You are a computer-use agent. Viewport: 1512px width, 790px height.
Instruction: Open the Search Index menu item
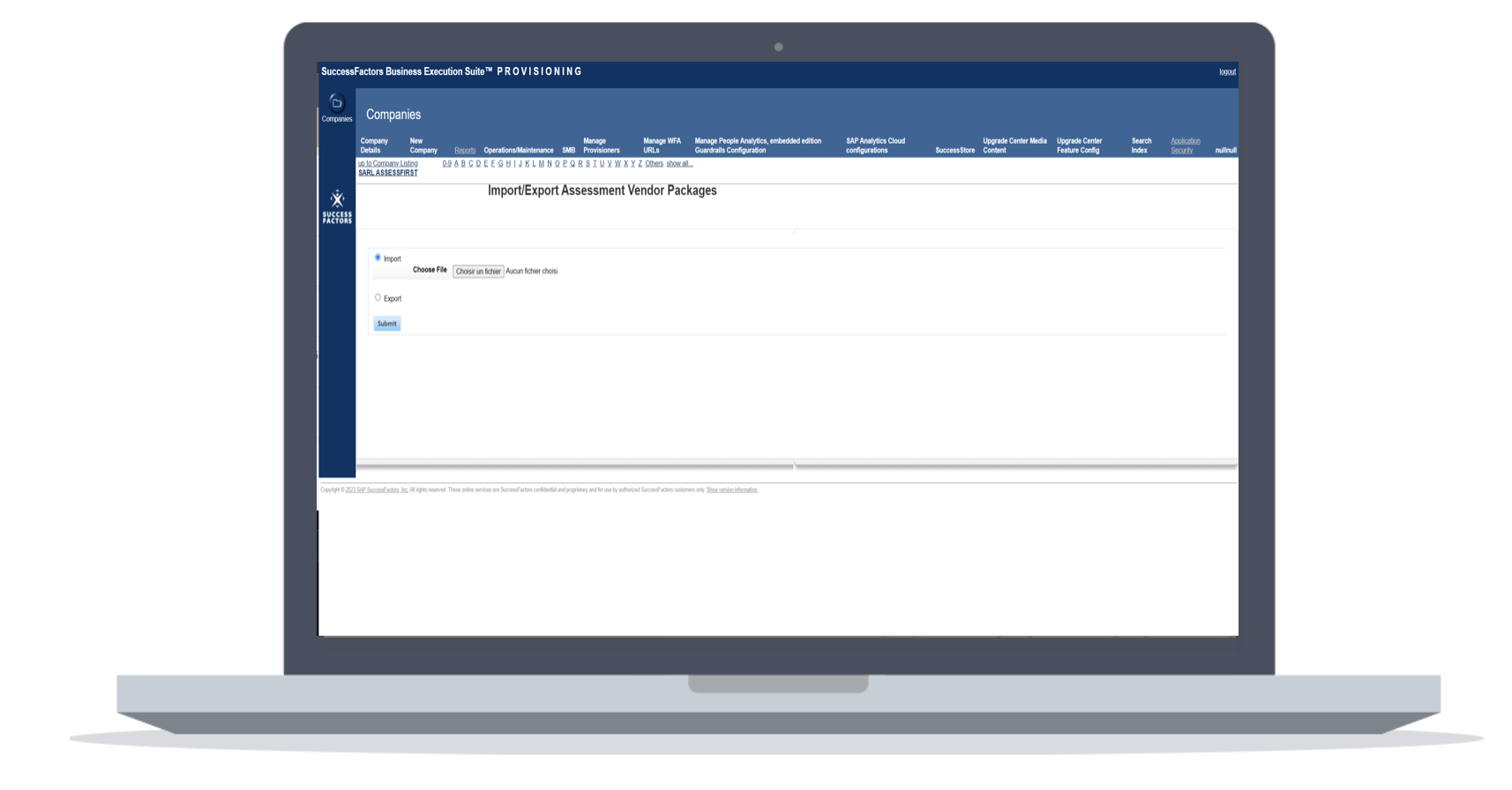click(1141, 145)
